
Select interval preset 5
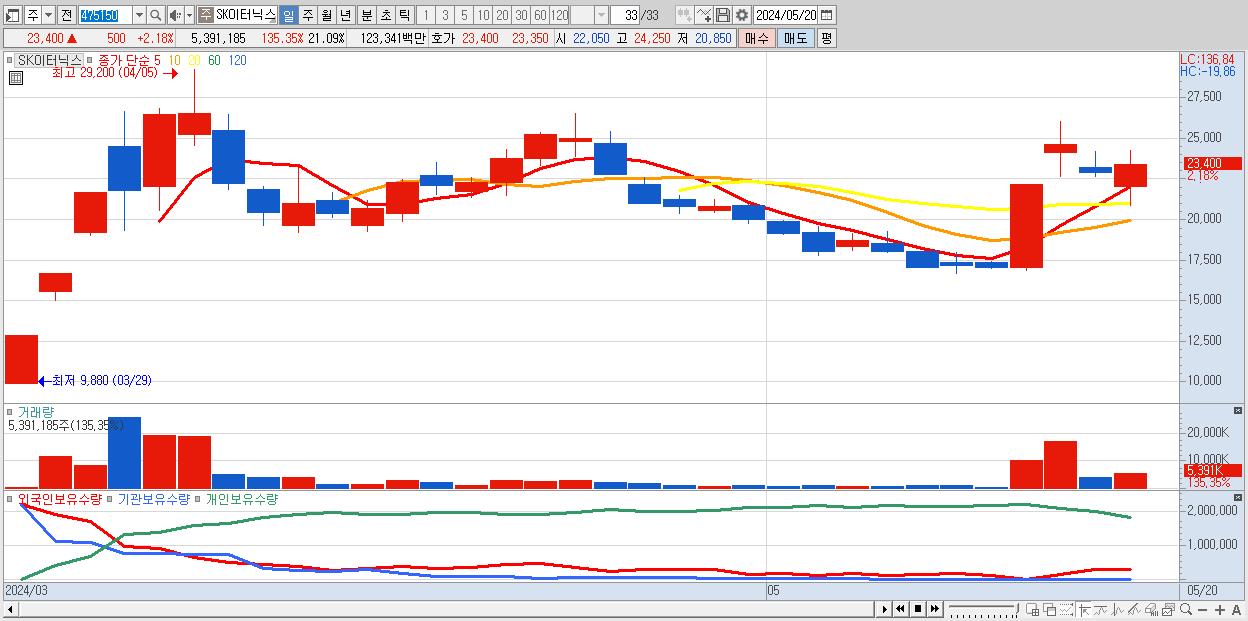coord(464,15)
